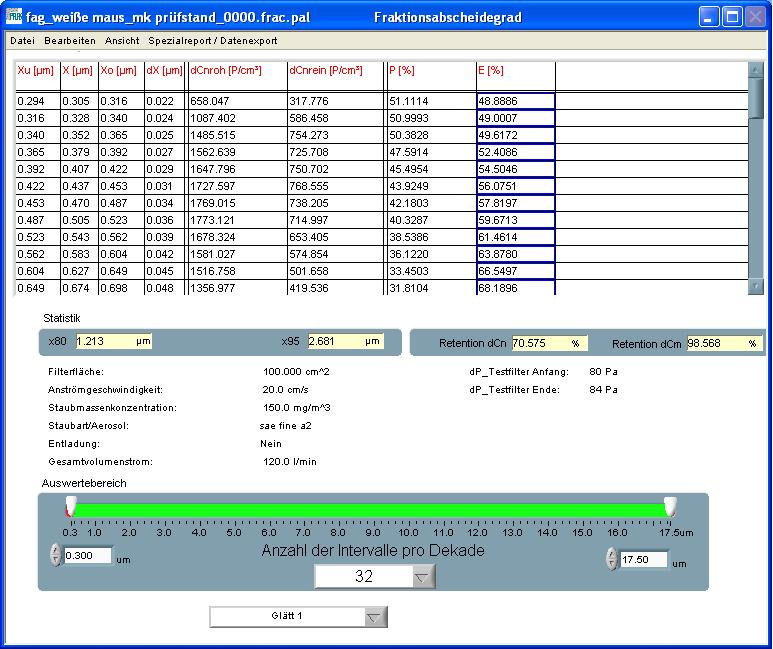Screen dimensions: 773x649
Task: Click the right range slider handle
Action: coord(670,507)
